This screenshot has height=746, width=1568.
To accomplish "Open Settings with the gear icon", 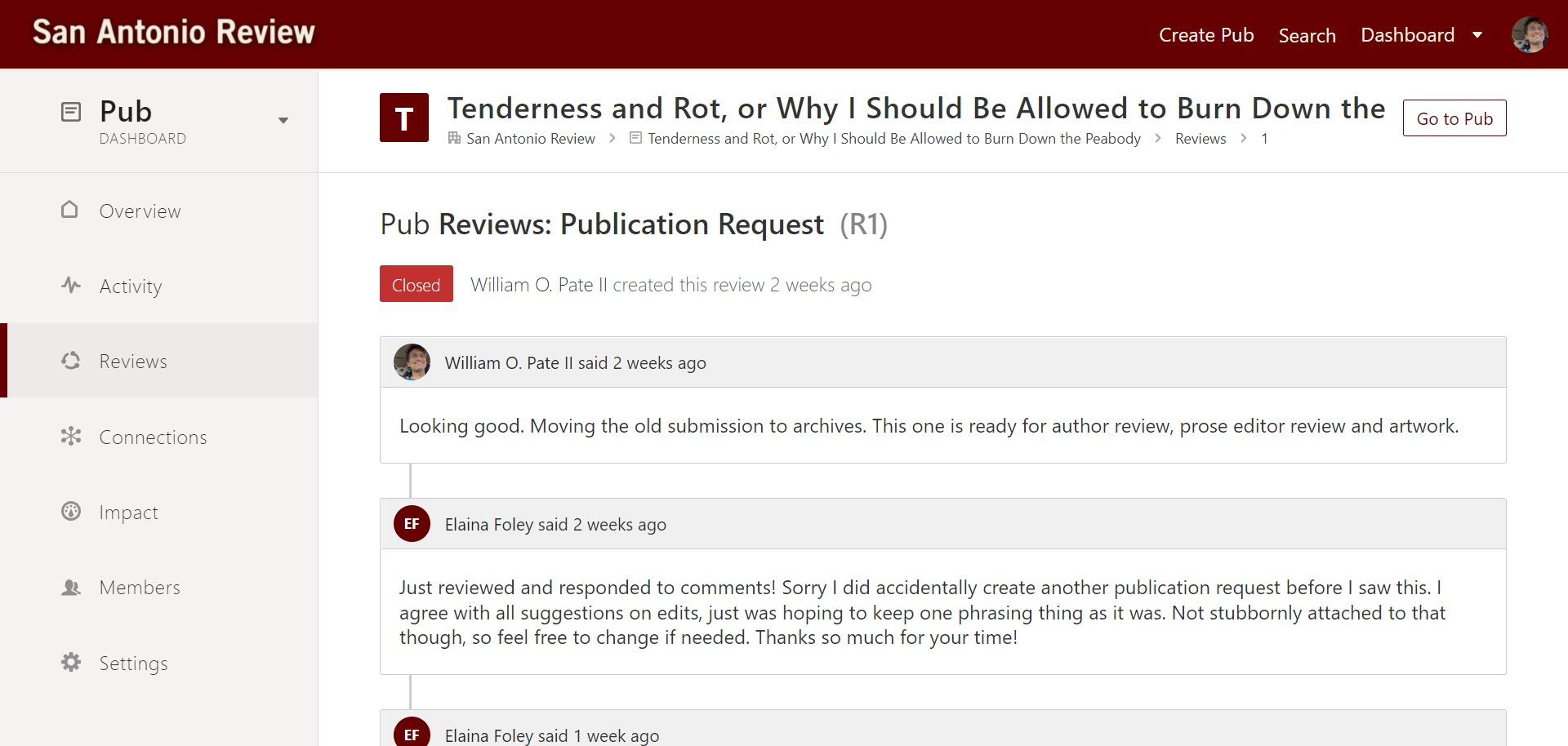I will coord(71,663).
